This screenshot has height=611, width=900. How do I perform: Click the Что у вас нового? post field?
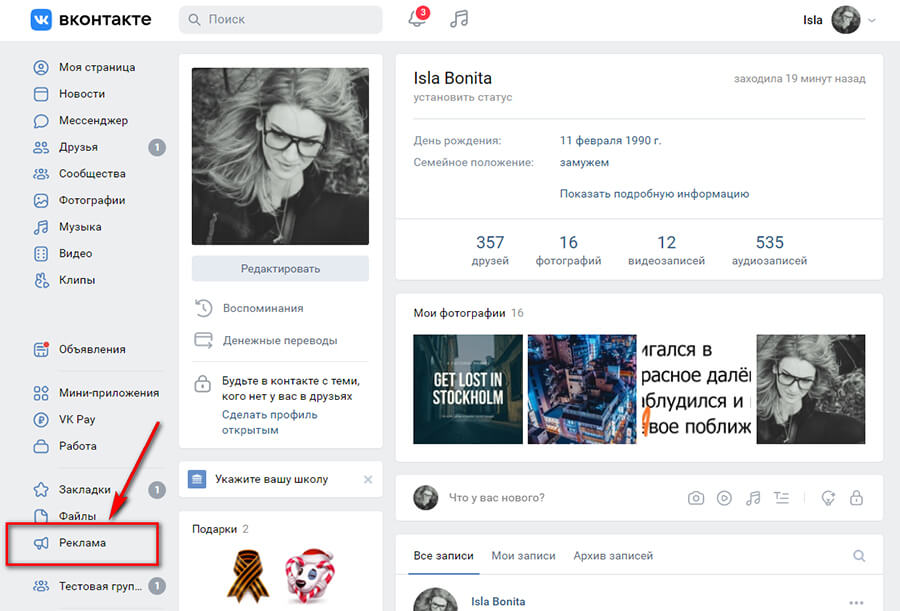(496, 498)
